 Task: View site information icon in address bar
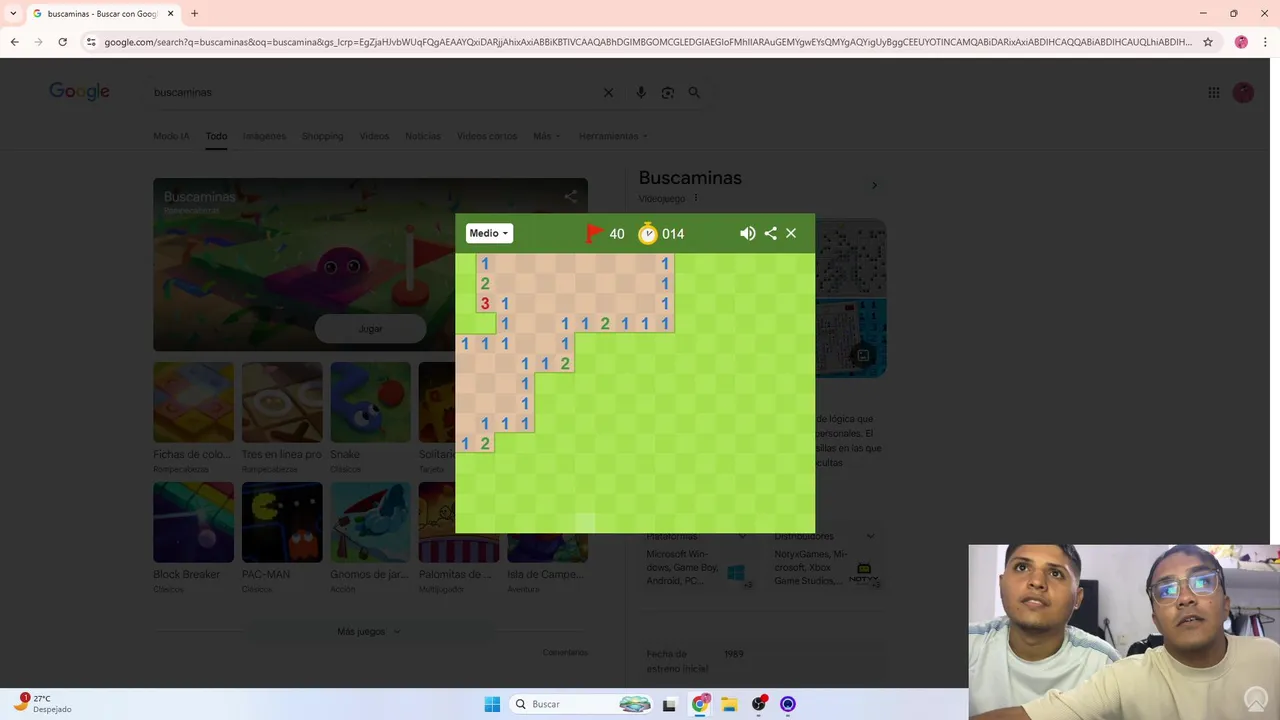91,42
